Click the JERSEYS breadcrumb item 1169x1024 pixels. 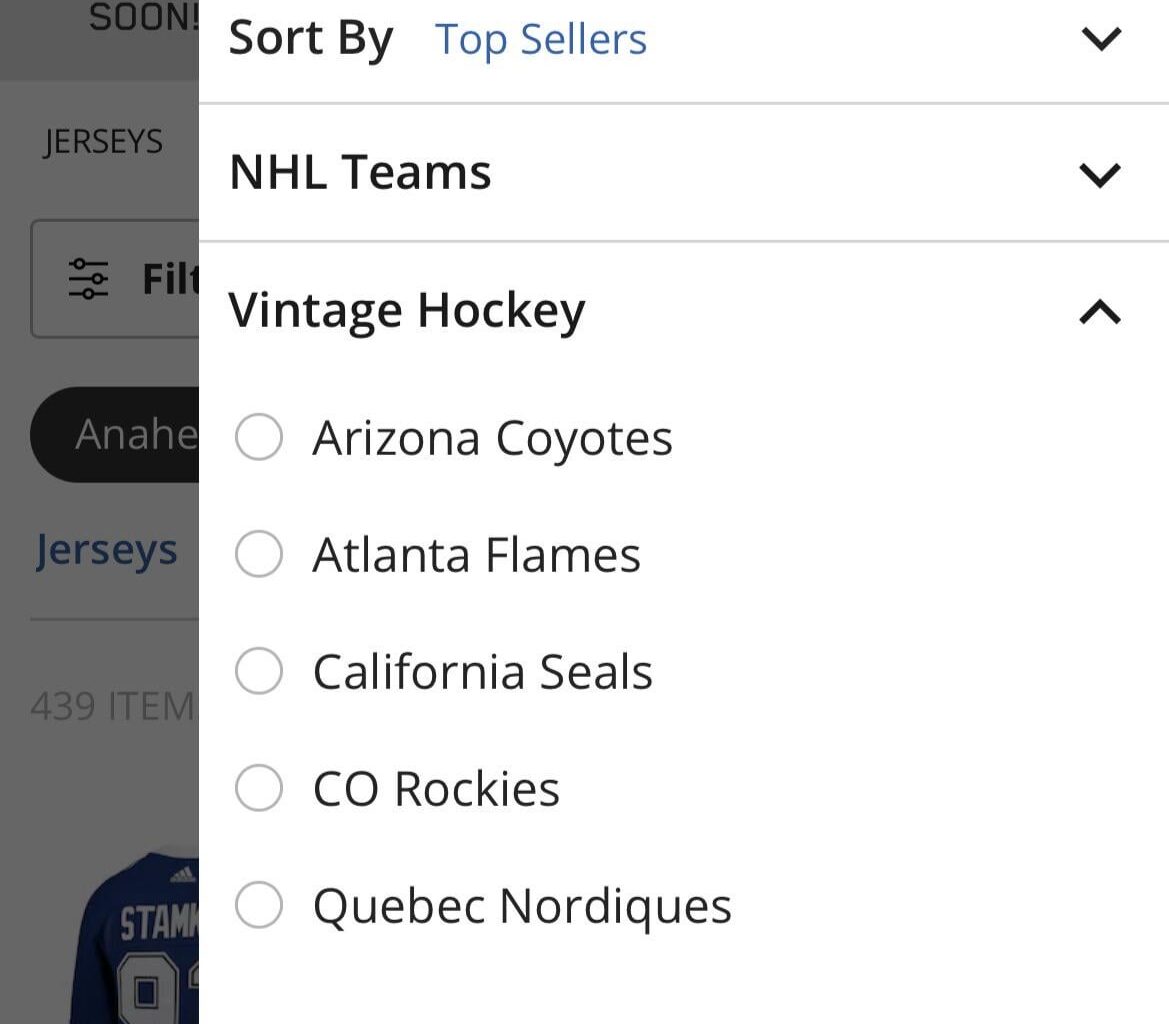[103, 142]
